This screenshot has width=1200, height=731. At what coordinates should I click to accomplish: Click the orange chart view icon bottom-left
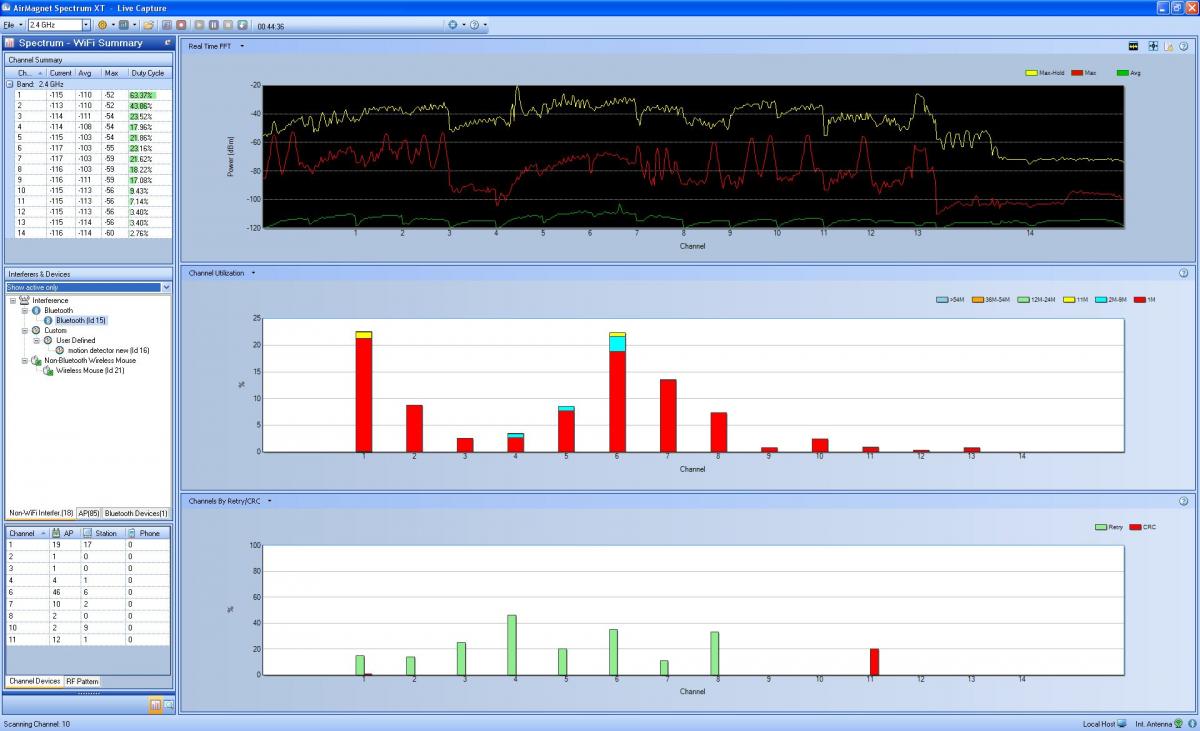click(x=155, y=706)
